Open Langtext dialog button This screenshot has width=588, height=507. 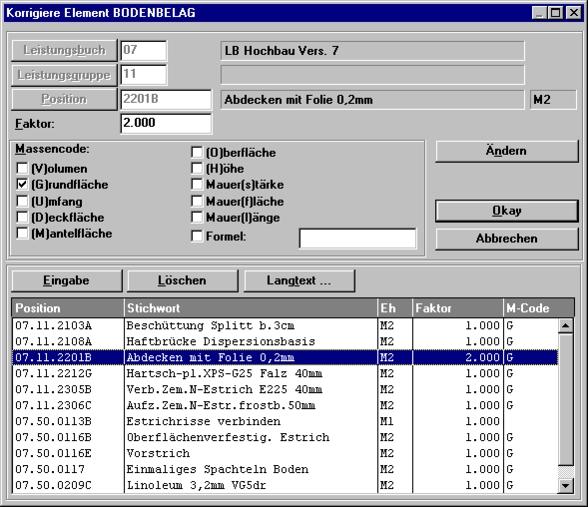[299, 280]
